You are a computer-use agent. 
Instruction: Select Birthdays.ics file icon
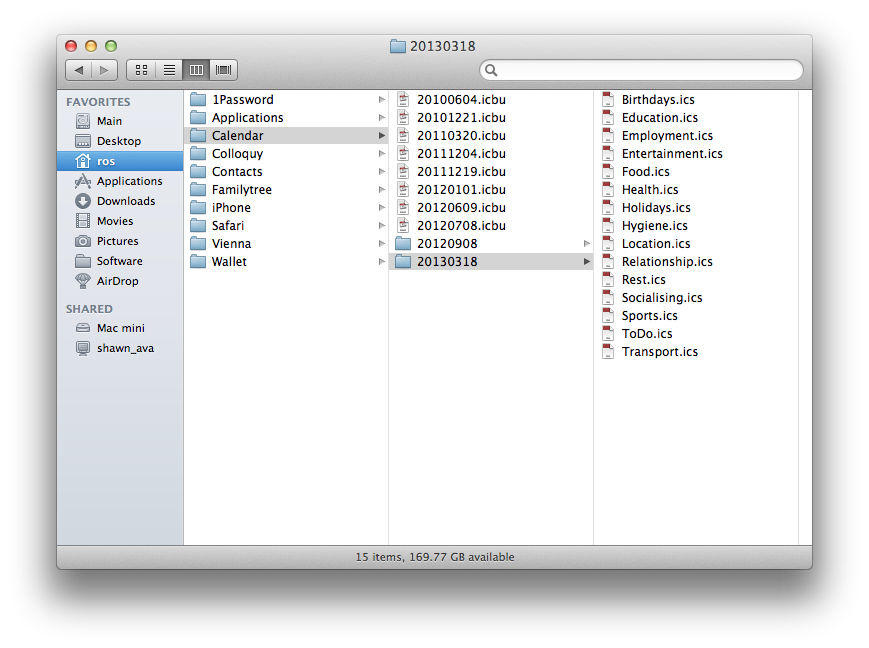608,100
